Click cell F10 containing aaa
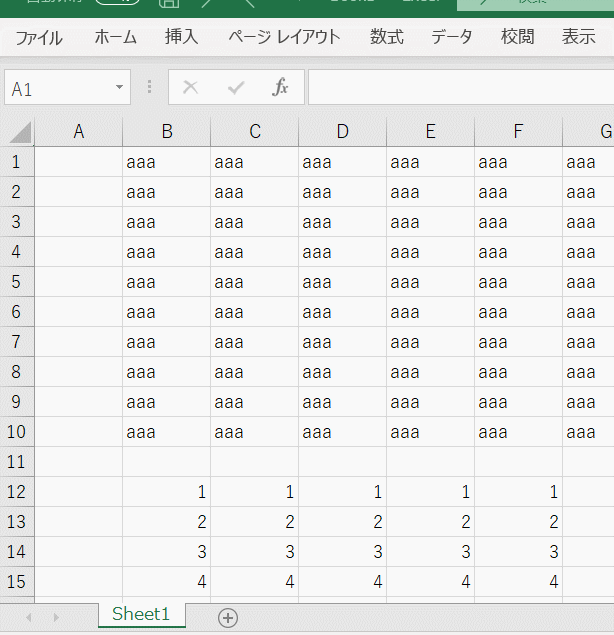Viewport: 614px width, 635px height. [518, 431]
